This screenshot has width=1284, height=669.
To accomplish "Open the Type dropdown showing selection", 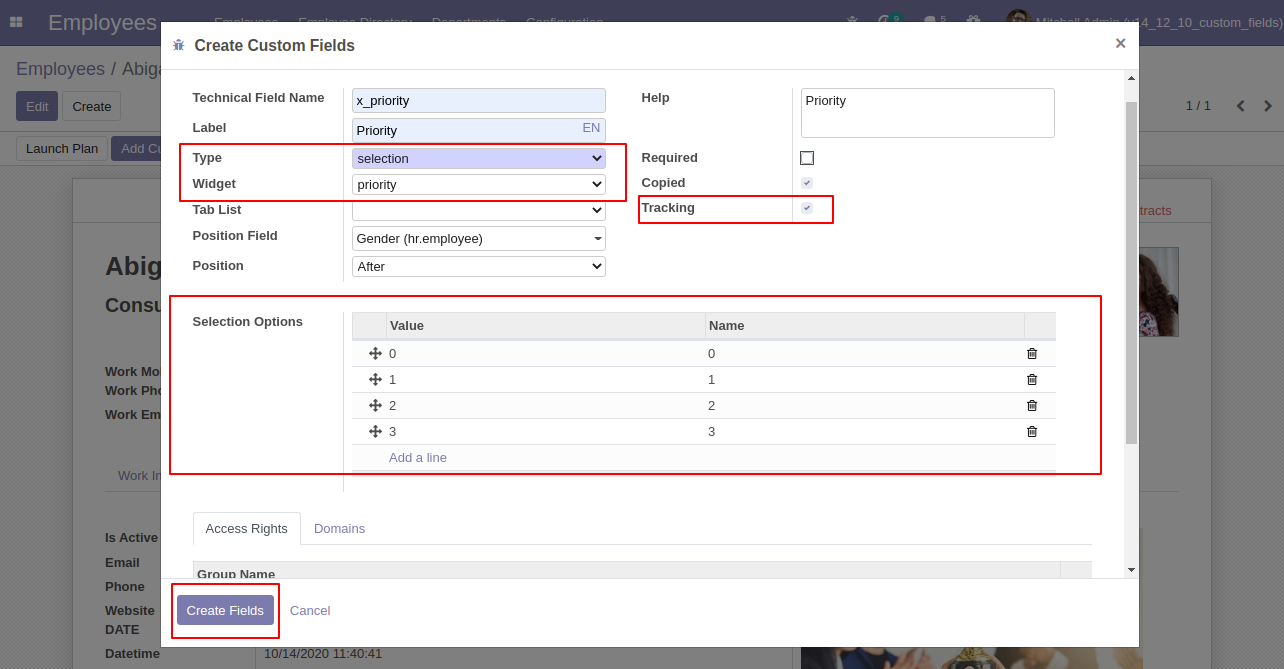I will 478,158.
